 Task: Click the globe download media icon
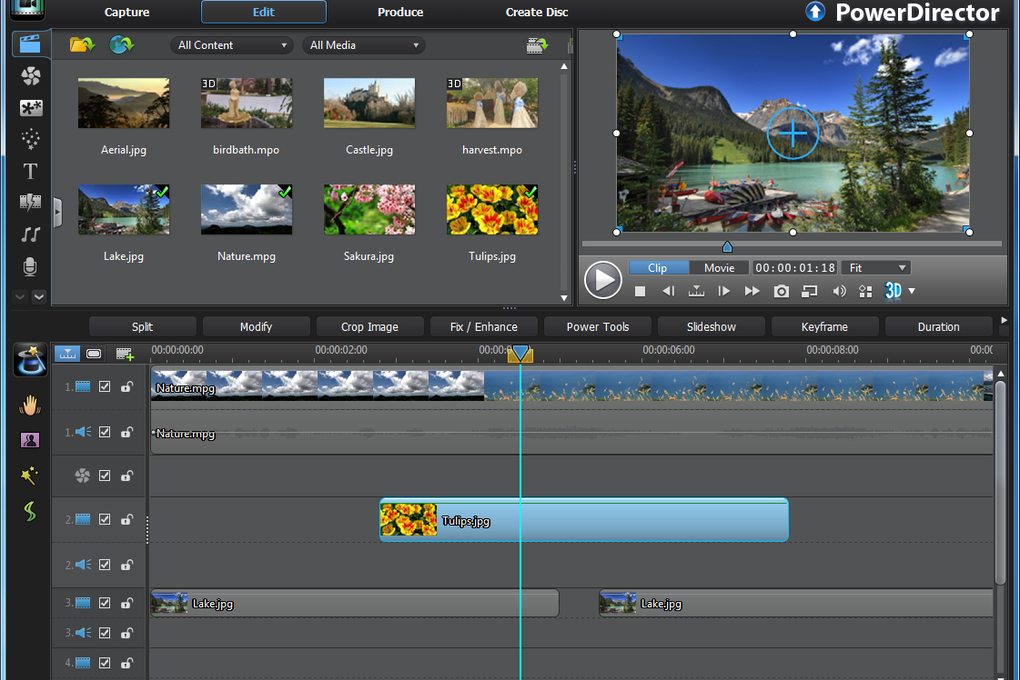(x=122, y=44)
